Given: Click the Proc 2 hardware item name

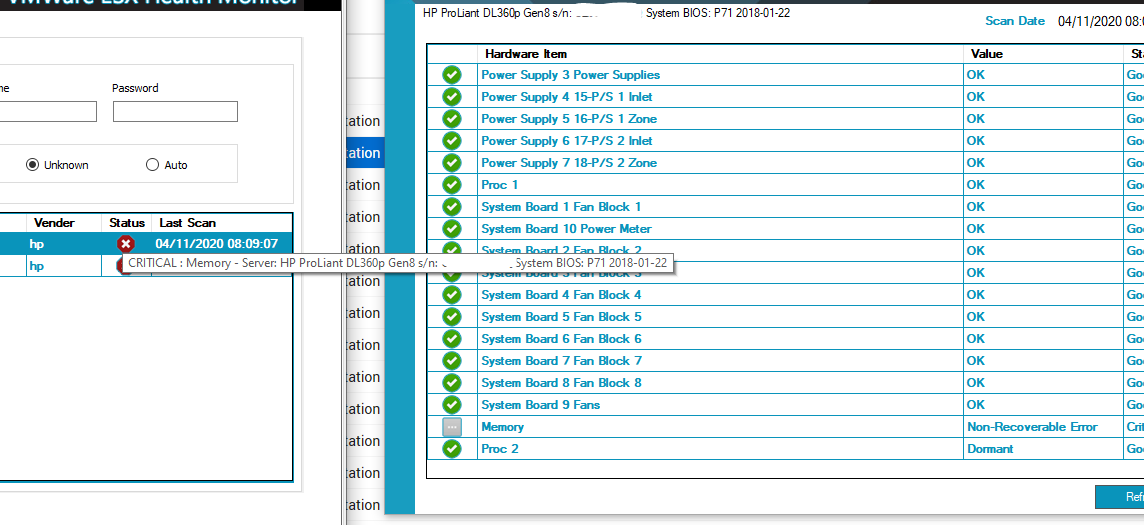Looking at the screenshot, I should pos(500,448).
